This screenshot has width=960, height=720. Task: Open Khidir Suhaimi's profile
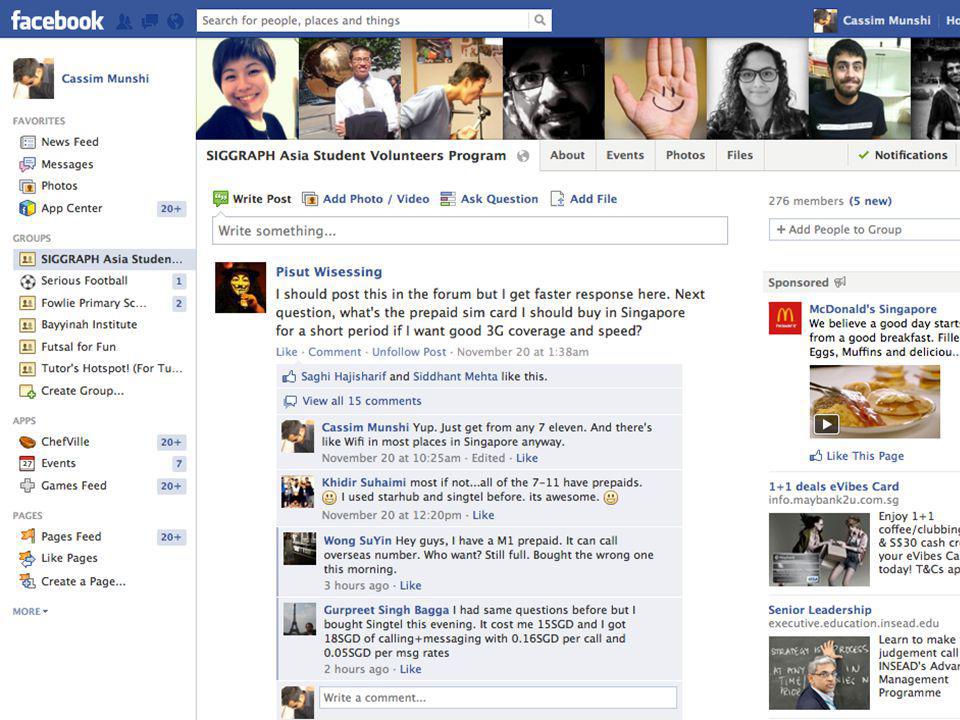364,482
